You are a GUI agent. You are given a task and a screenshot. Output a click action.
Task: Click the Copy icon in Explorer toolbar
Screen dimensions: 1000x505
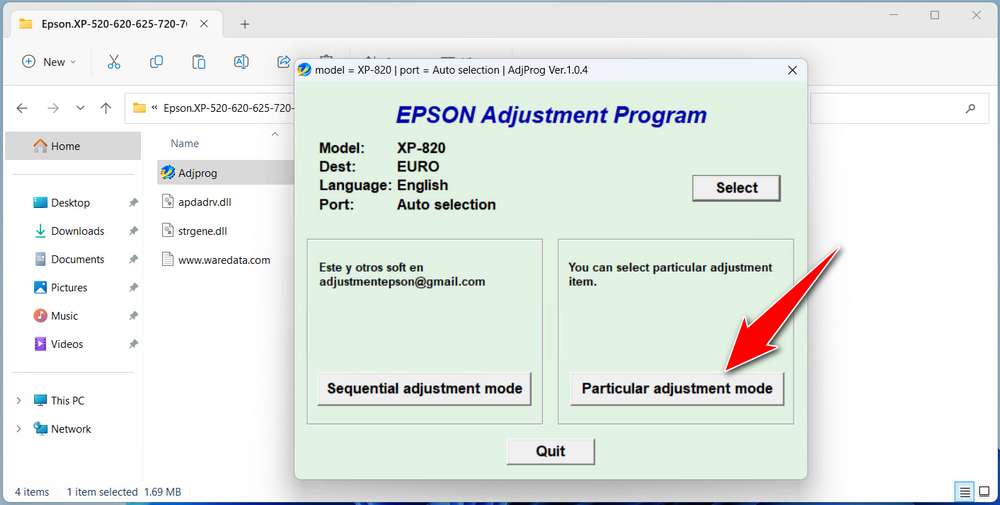tap(156, 62)
